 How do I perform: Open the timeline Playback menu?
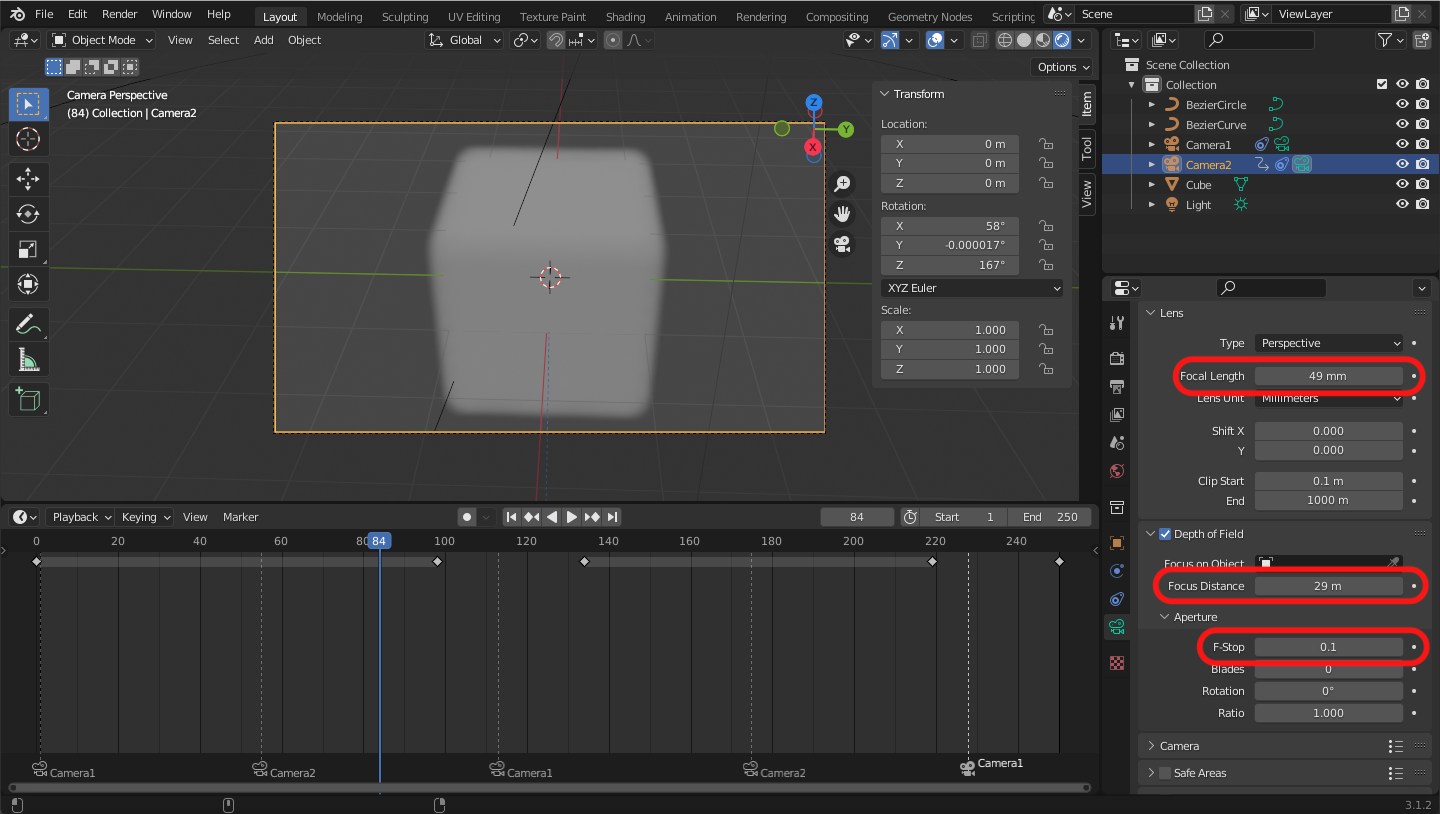point(81,517)
